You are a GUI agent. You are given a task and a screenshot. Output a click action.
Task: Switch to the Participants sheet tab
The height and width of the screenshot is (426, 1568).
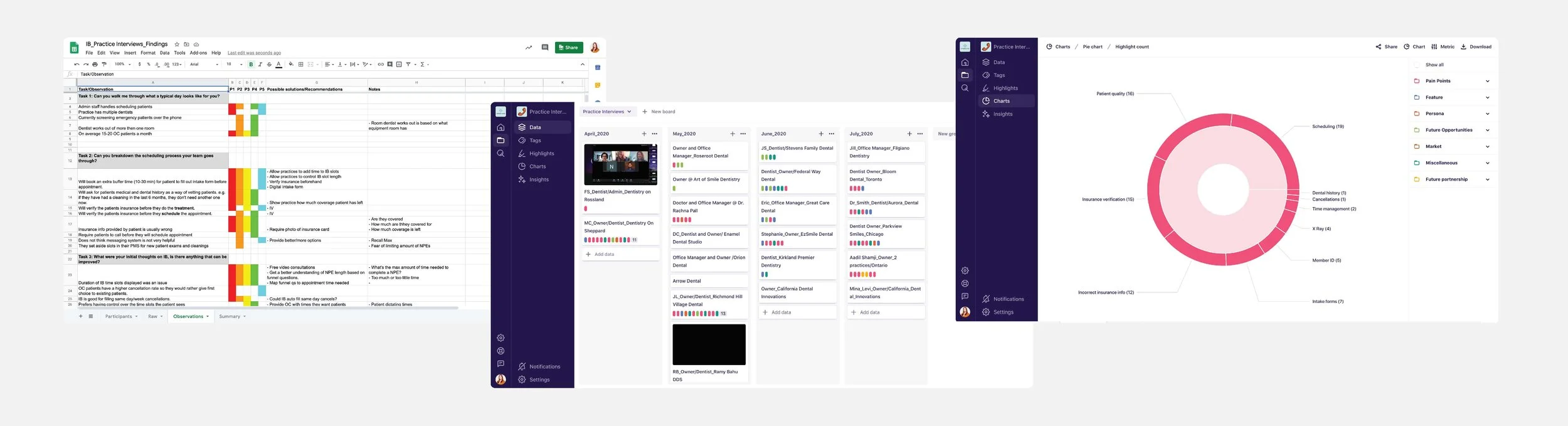point(121,316)
